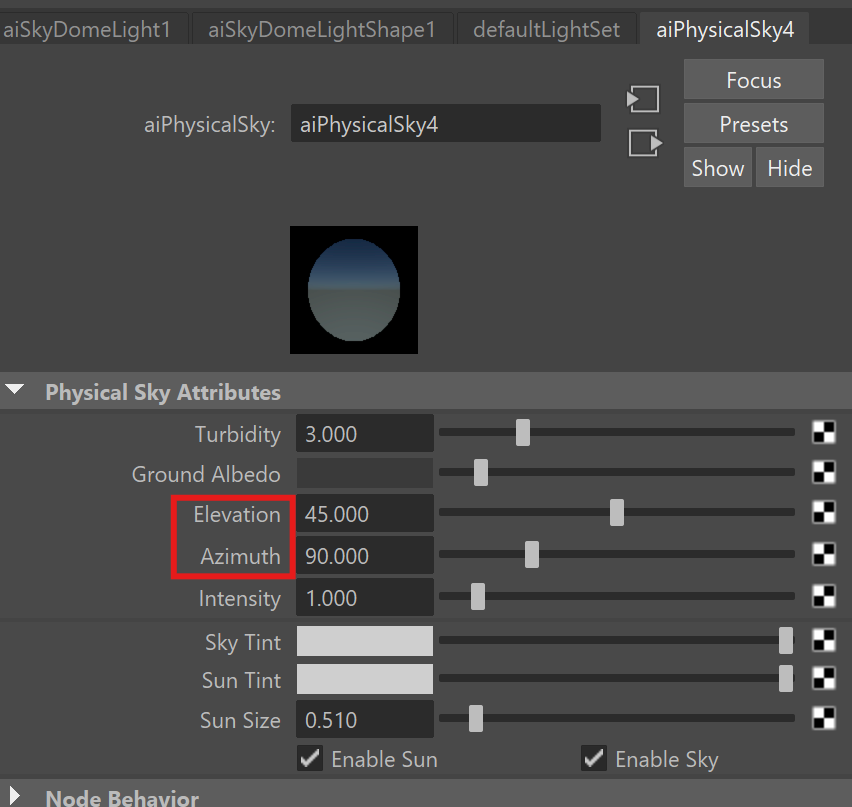Screen dimensions: 852x807
Task: Expand the Node Behavior section
Action: click(x=16, y=798)
